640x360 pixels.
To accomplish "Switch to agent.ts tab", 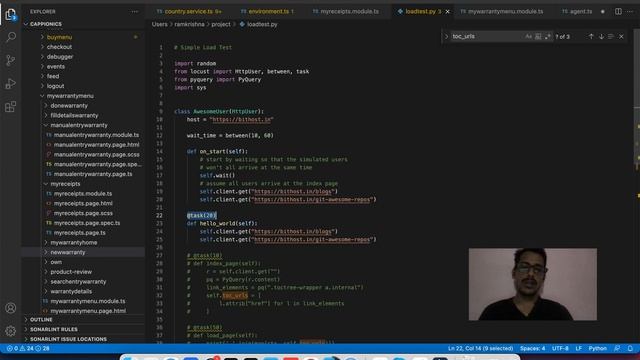I will pos(577,11).
